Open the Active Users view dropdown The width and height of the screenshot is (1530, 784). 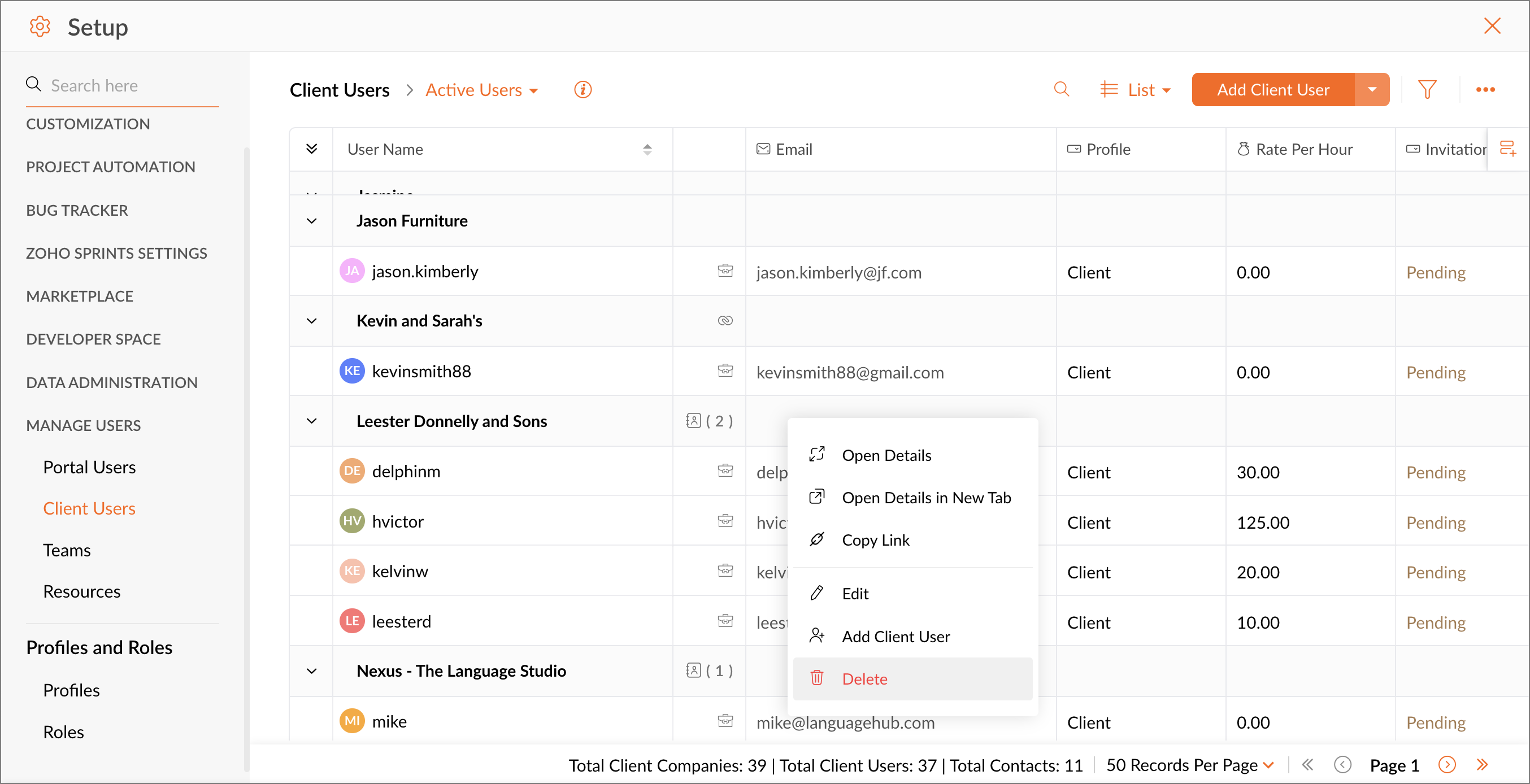482,90
